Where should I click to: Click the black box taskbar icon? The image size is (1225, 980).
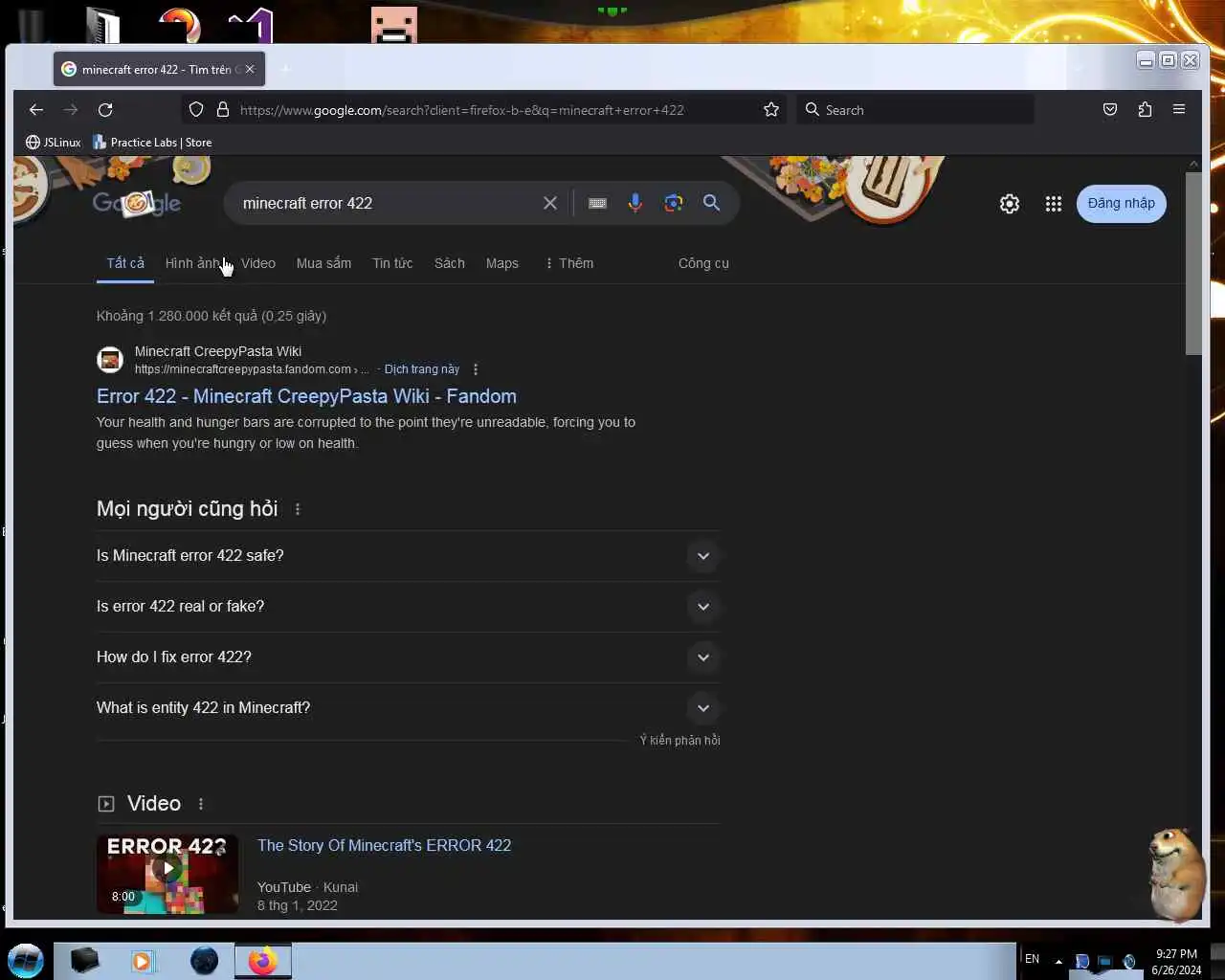84,961
